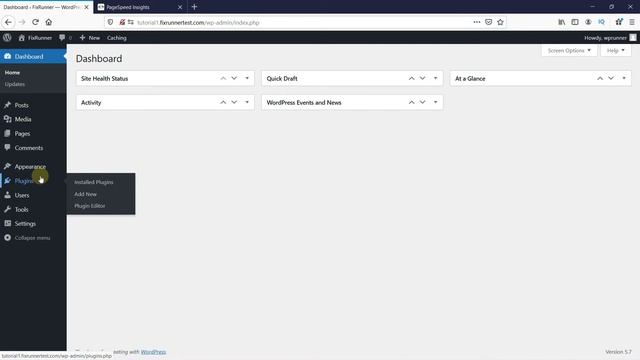Toggle Activity panel
Viewport: 640px width, 360px height.
[x=247, y=102]
